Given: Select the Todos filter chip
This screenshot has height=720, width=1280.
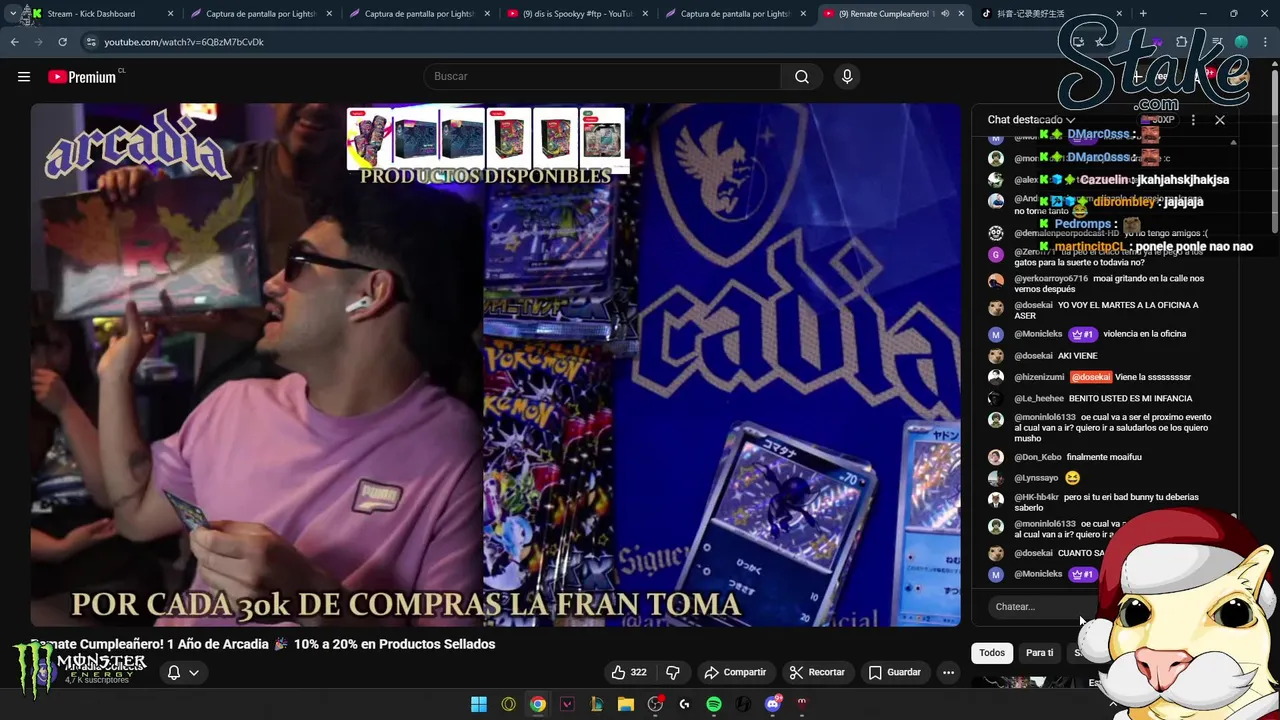Looking at the screenshot, I should click(992, 653).
